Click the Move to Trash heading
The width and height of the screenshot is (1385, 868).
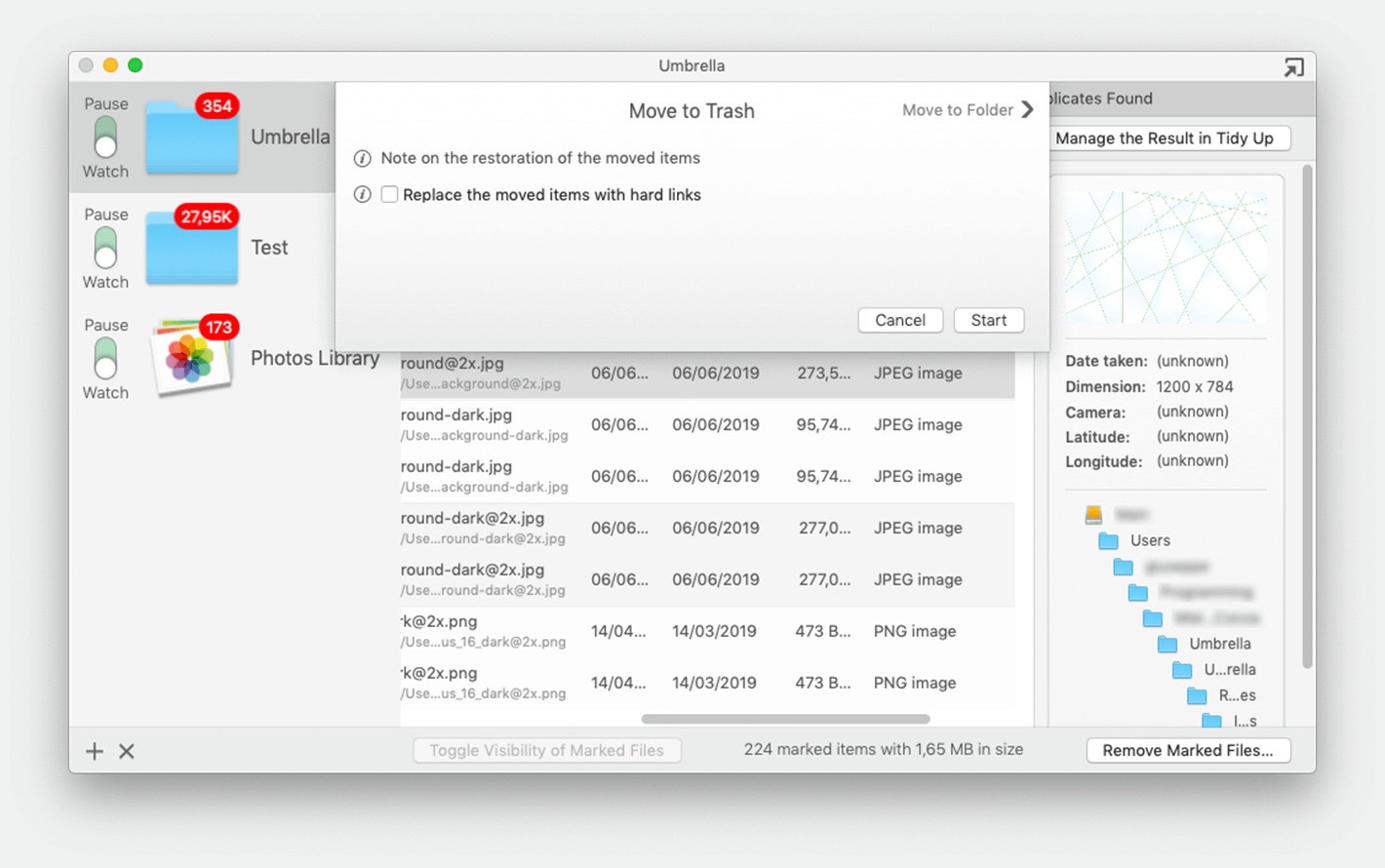(x=692, y=111)
